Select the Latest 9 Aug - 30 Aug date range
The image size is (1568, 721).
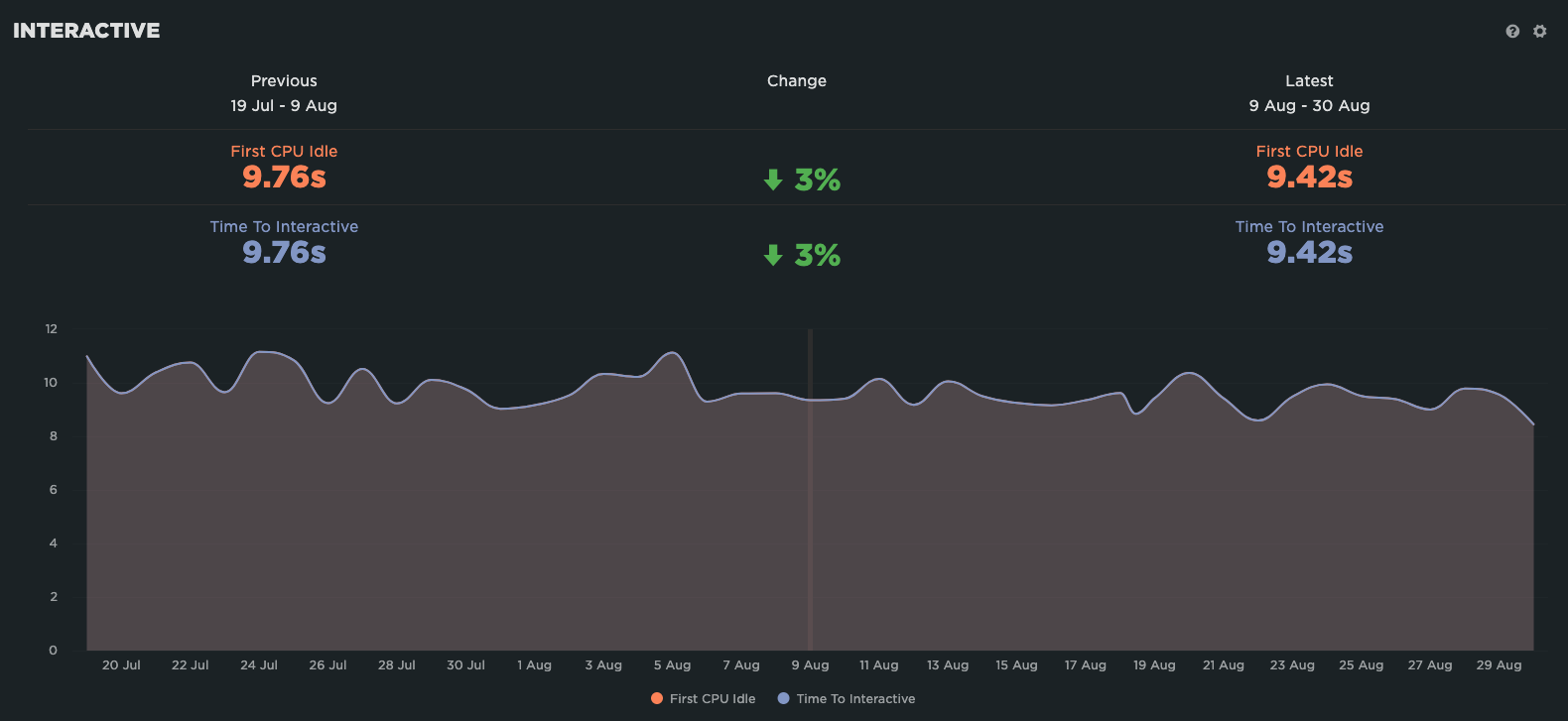point(1309,106)
